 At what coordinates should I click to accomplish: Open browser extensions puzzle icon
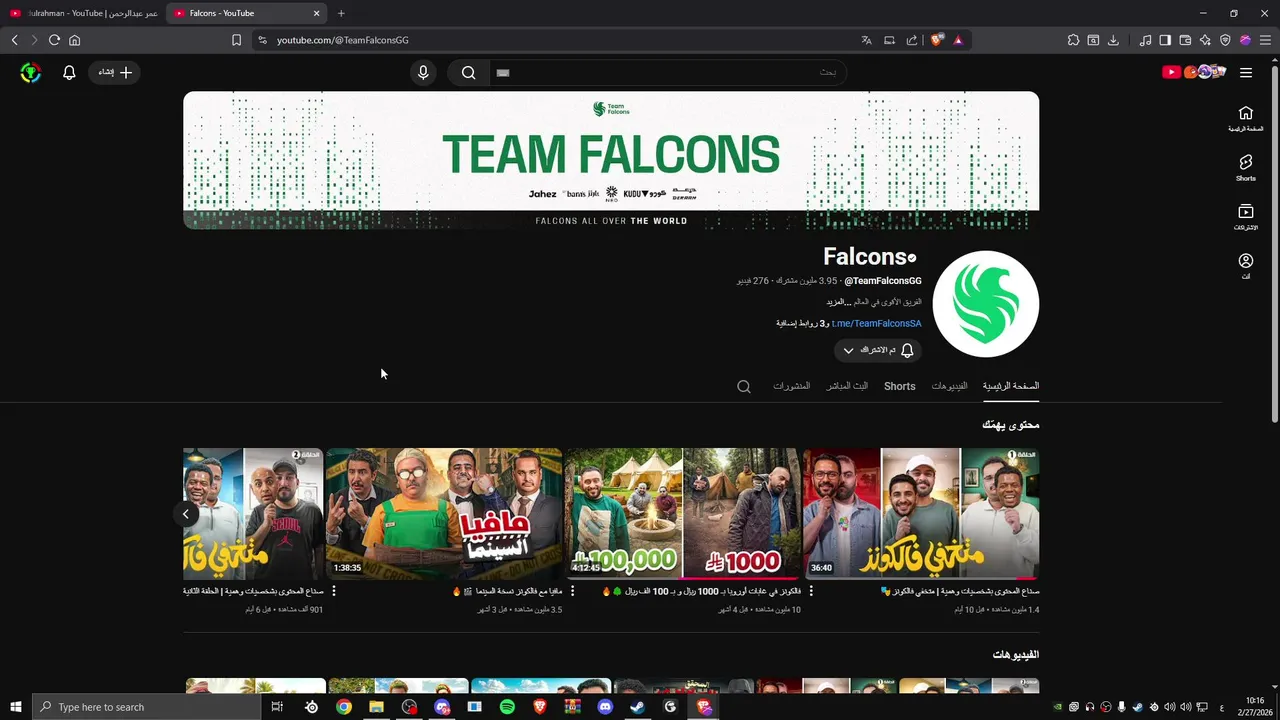point(1073,40)
